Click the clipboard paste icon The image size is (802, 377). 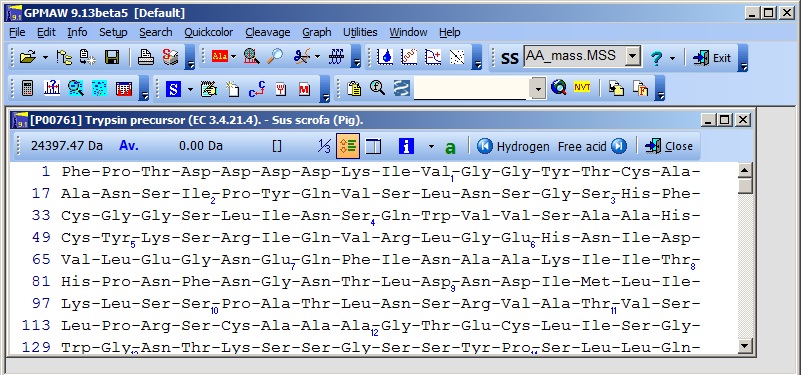(354, 88)
